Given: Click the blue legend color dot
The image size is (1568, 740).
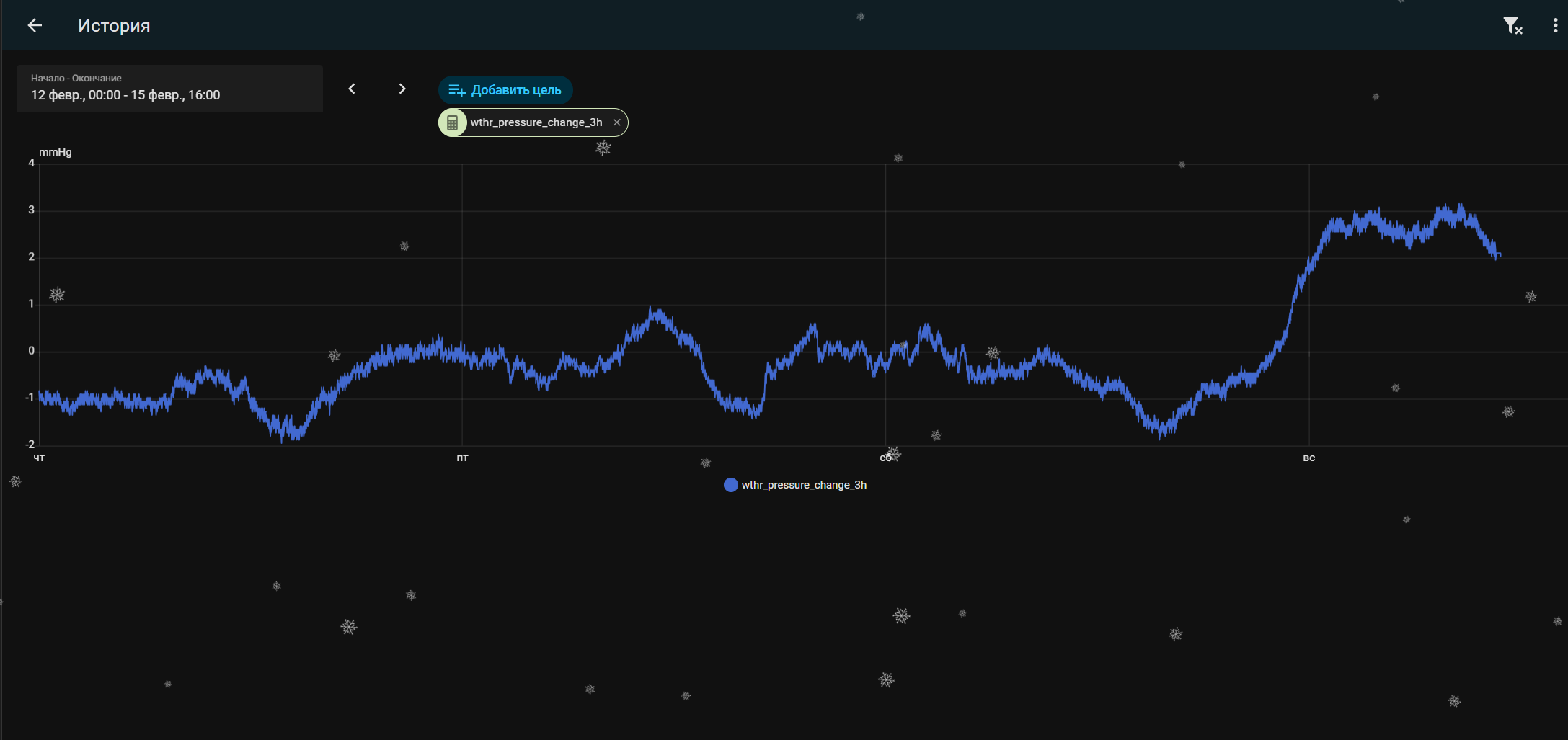Looking at the screenshot, I should point(730,485).
